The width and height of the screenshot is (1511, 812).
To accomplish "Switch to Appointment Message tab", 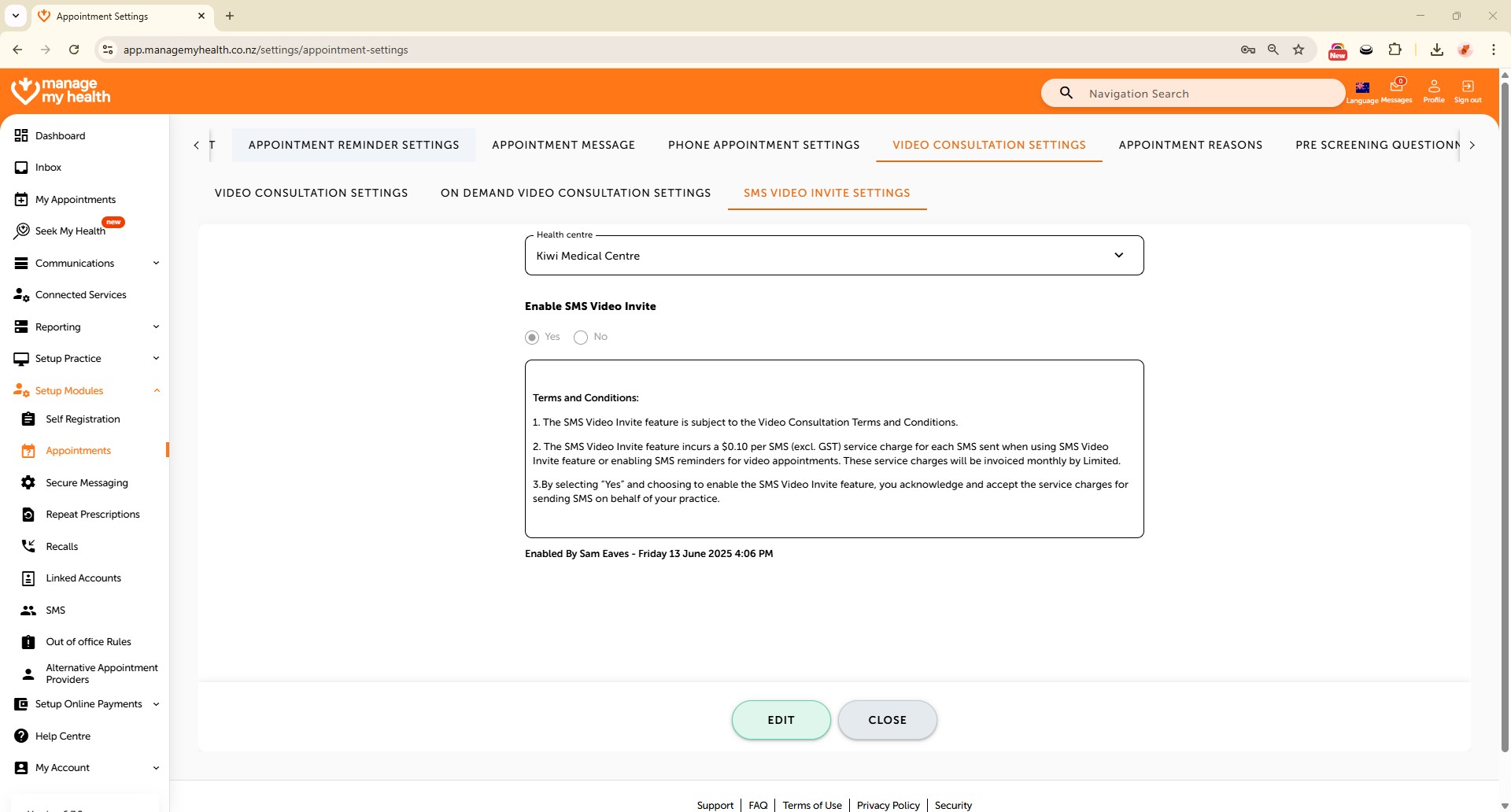I will click(x=563, y=145).
